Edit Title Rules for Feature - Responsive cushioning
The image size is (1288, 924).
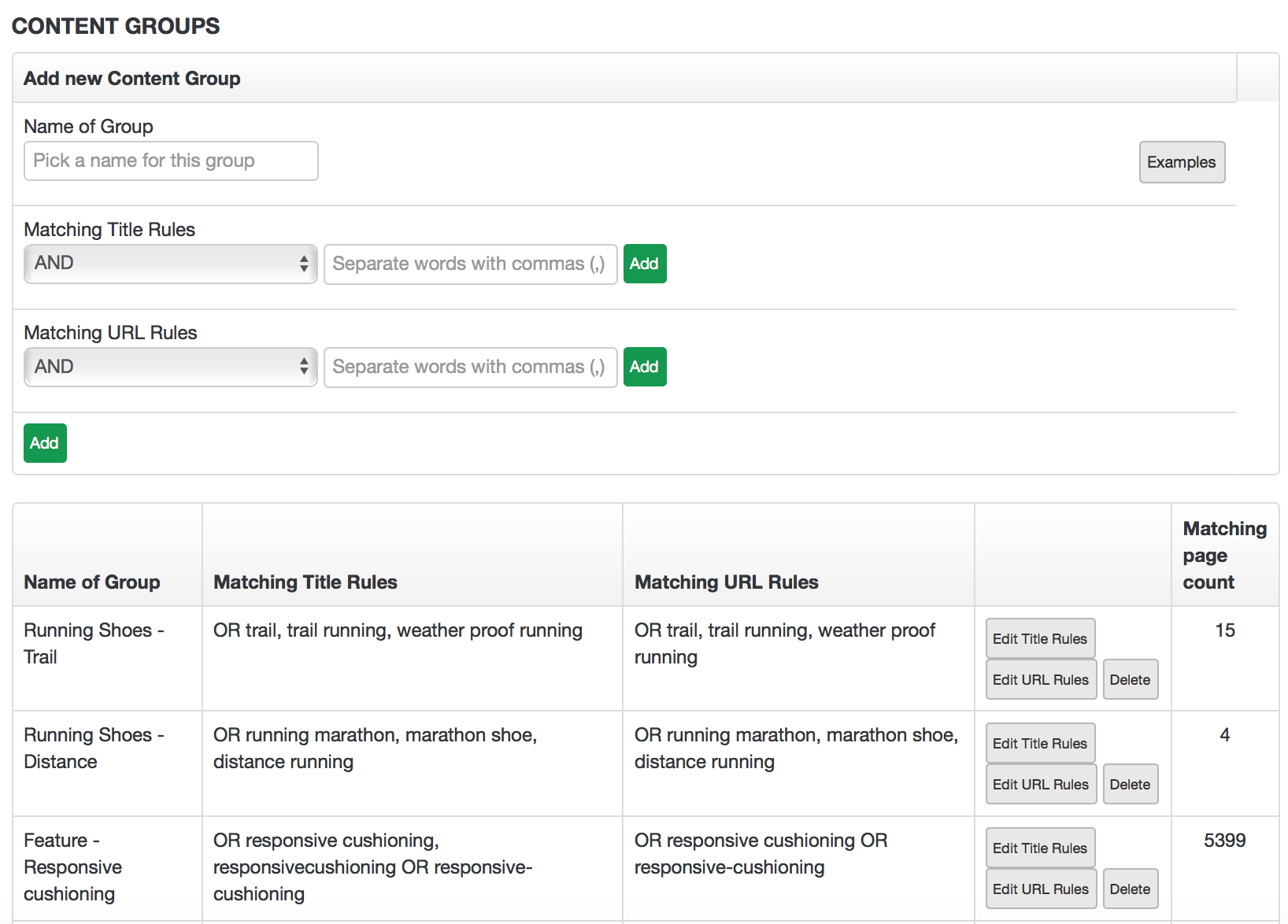pos(1039,848)
